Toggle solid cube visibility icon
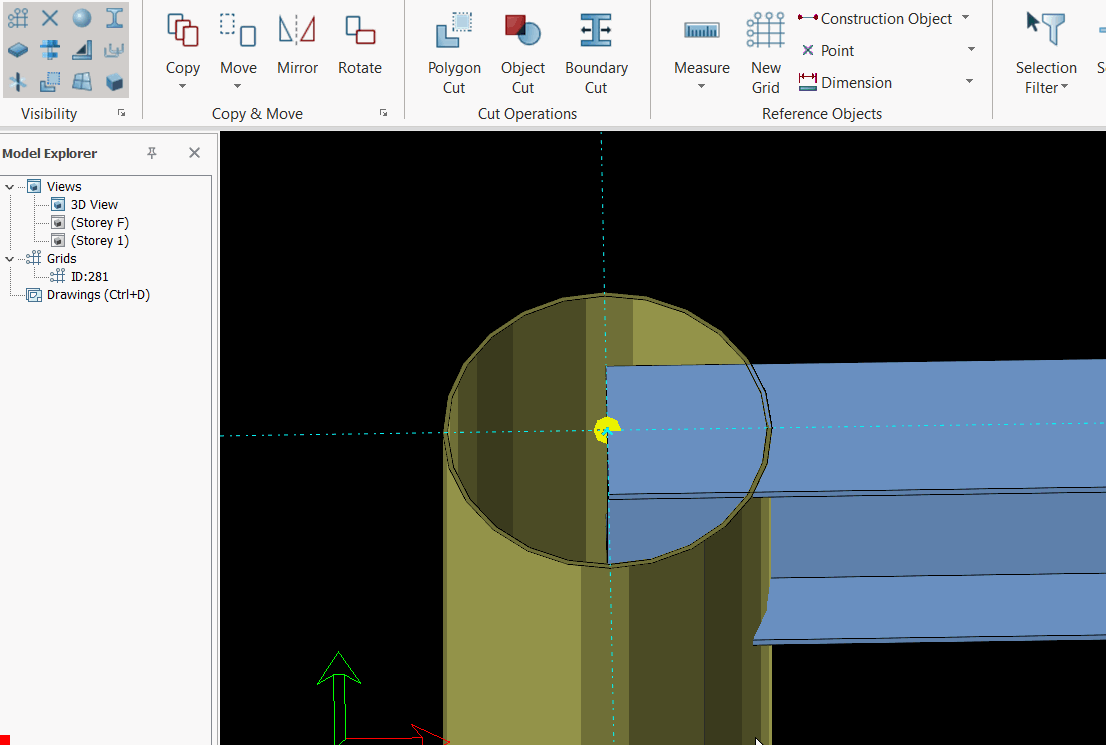Image resolution: width=1106 pixels, height=745 pixels. (x=115, y=82)
